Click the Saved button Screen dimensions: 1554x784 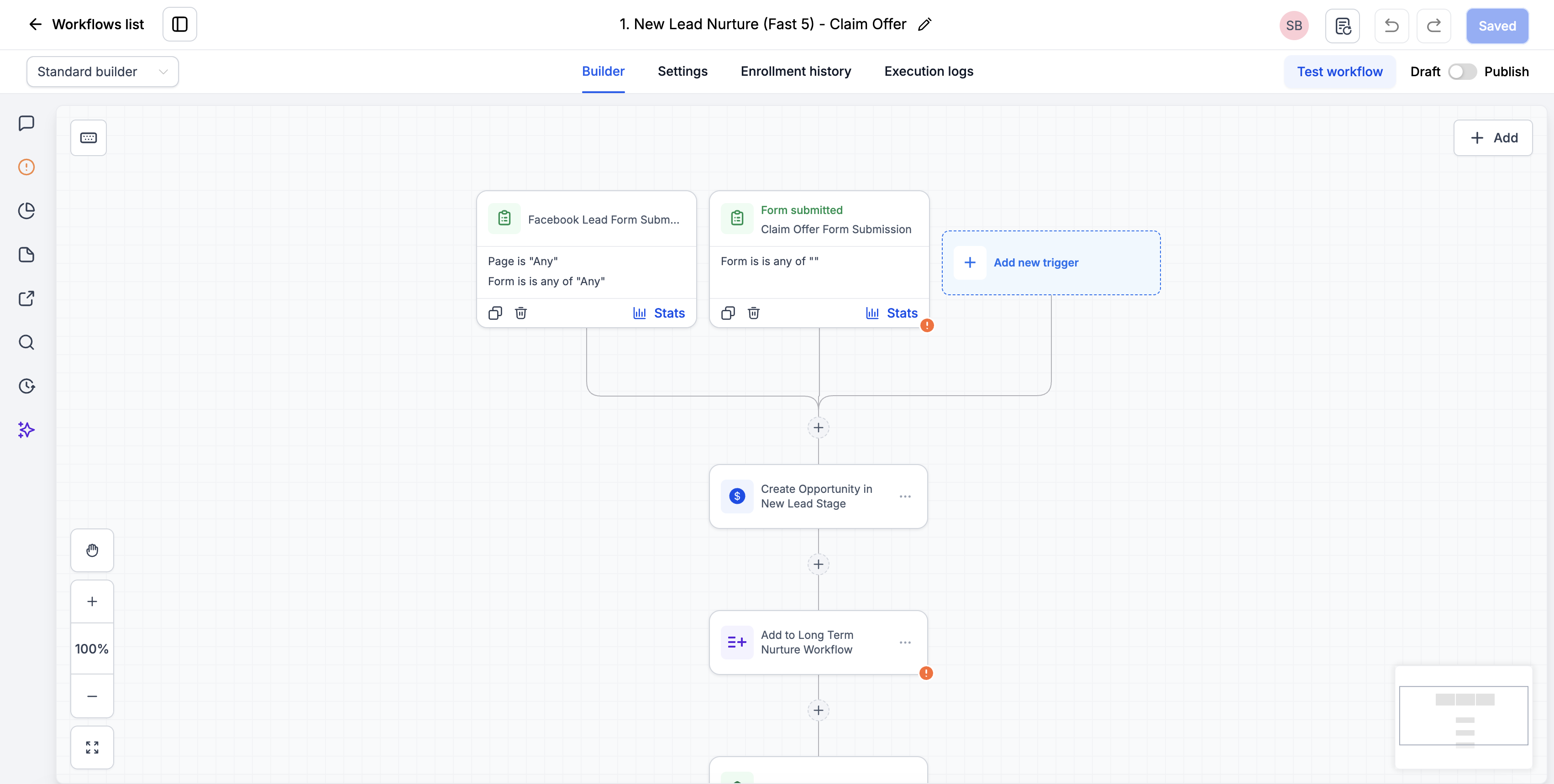pyautogui.click(x=1497, y=26)
